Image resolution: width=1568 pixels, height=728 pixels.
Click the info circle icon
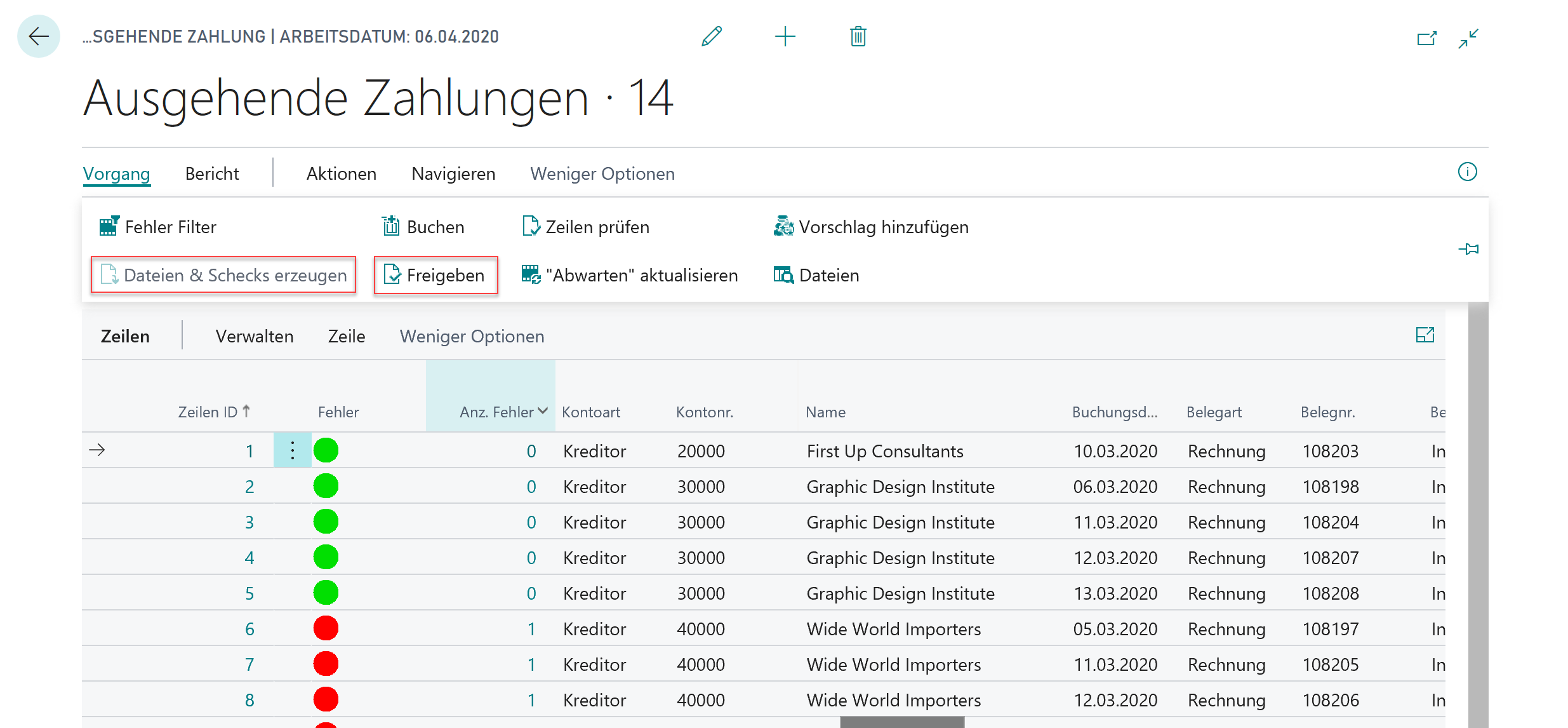(x=1467, y=172)
